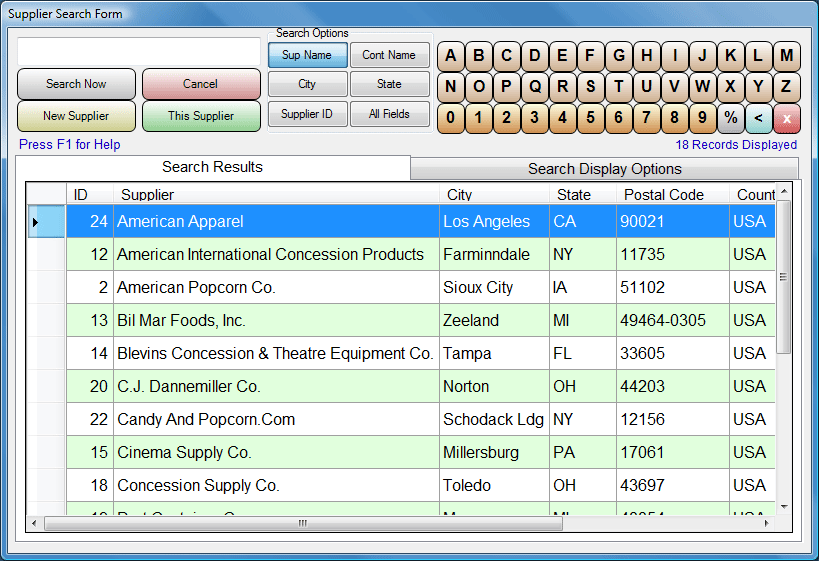
Task: Click postal code 49464-0305 cell
Action: tap(673, 320)
